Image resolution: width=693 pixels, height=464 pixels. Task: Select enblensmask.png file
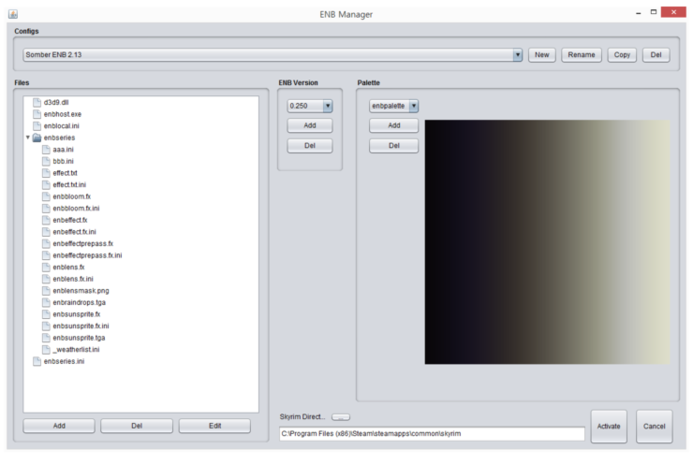click(81, 291)
